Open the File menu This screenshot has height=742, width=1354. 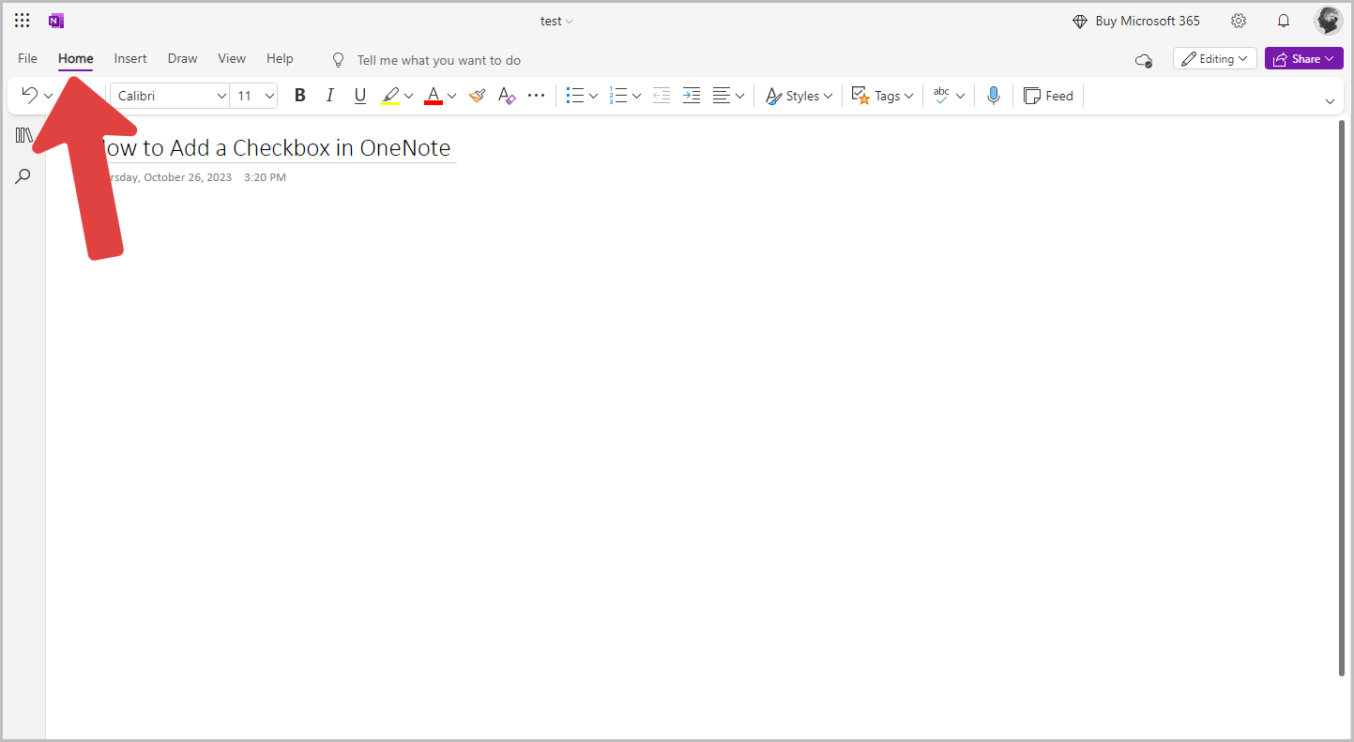pos(28,59)
